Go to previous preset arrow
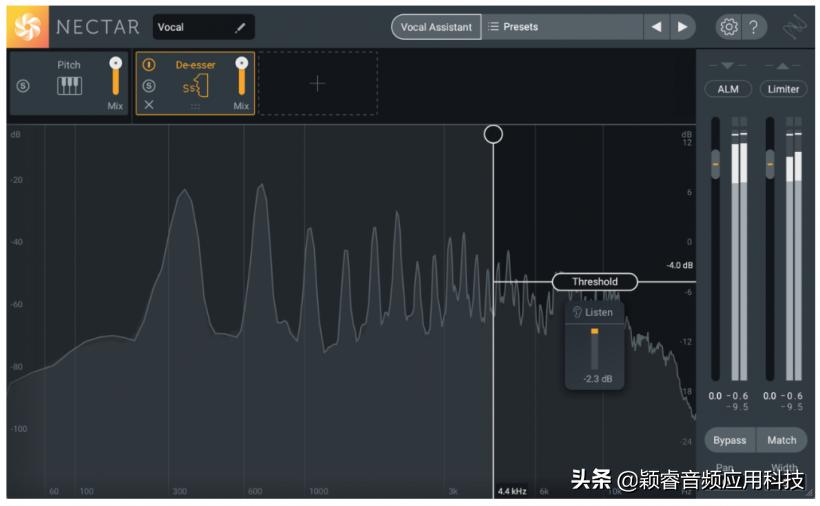 [656, 27]
